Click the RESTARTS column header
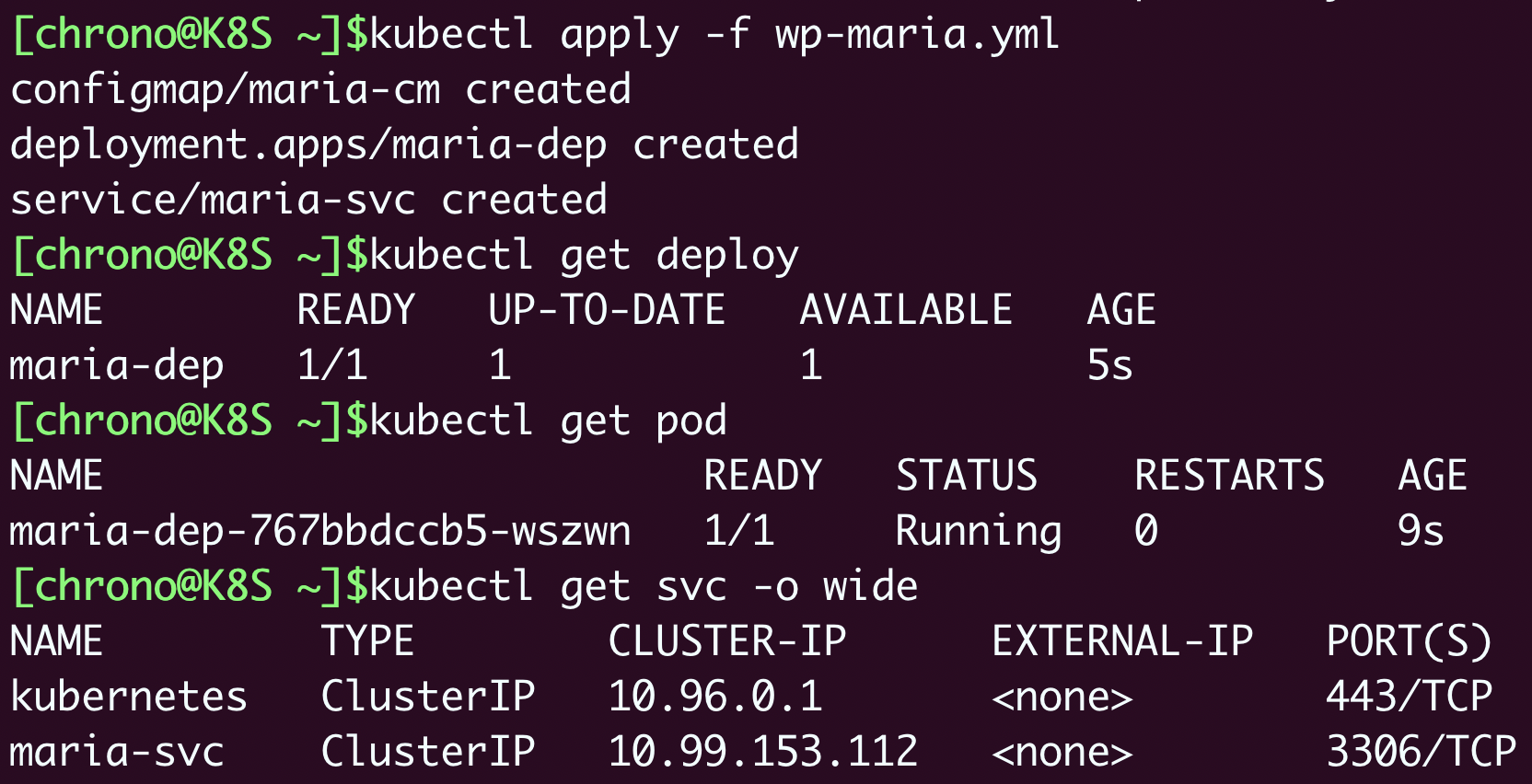 tap(1228, 477)
